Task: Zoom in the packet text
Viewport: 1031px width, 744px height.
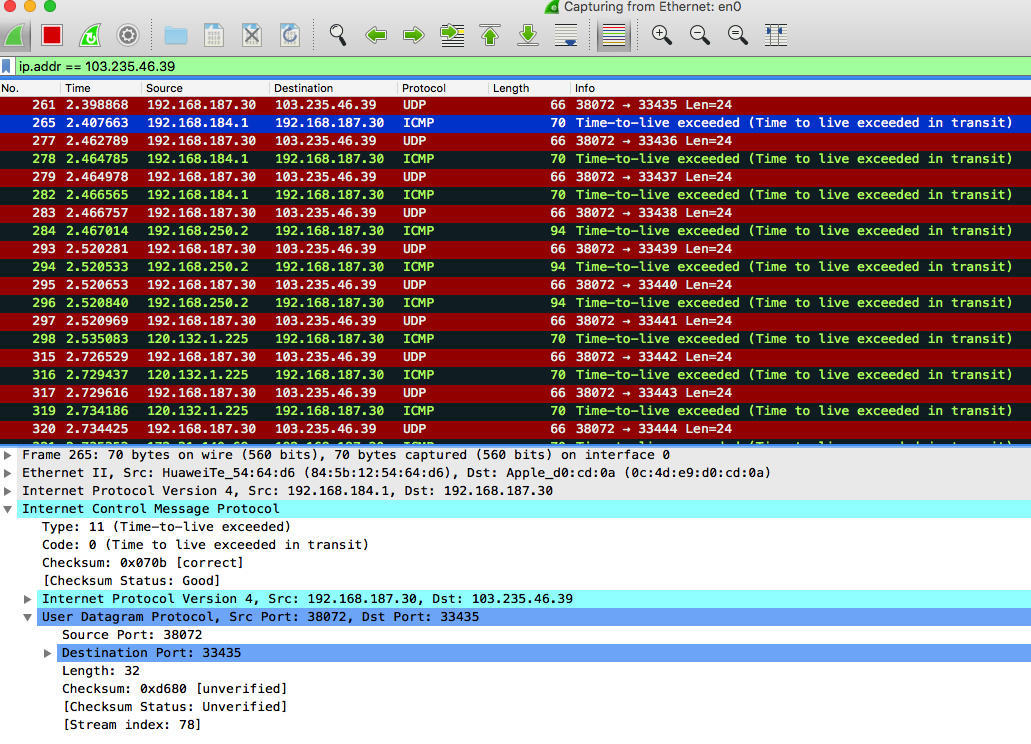Action: click(x=661, y=35)
